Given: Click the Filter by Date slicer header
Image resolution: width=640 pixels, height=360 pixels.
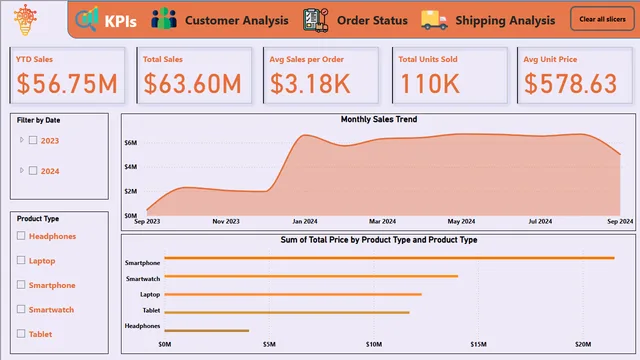Looking at the screenshot, I should point(38,120).
